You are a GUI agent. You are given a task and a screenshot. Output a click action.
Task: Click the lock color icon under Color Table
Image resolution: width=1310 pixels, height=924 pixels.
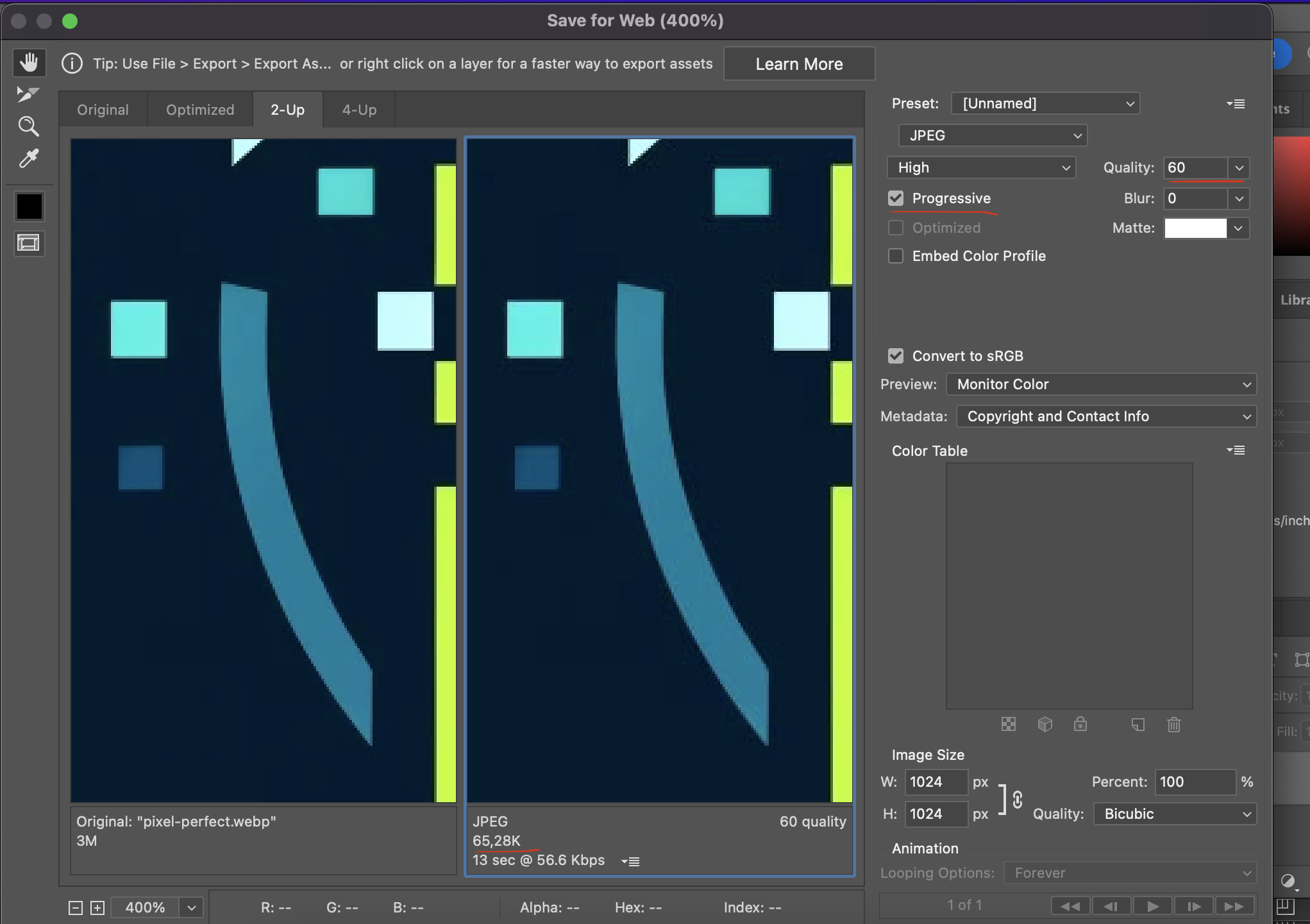1080,725
